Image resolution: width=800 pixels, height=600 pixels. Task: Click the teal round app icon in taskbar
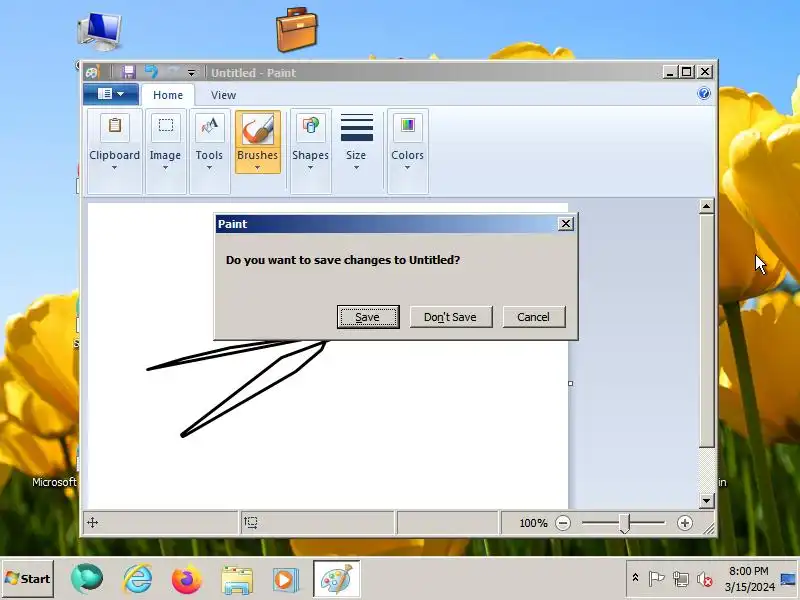pos(87,579)
